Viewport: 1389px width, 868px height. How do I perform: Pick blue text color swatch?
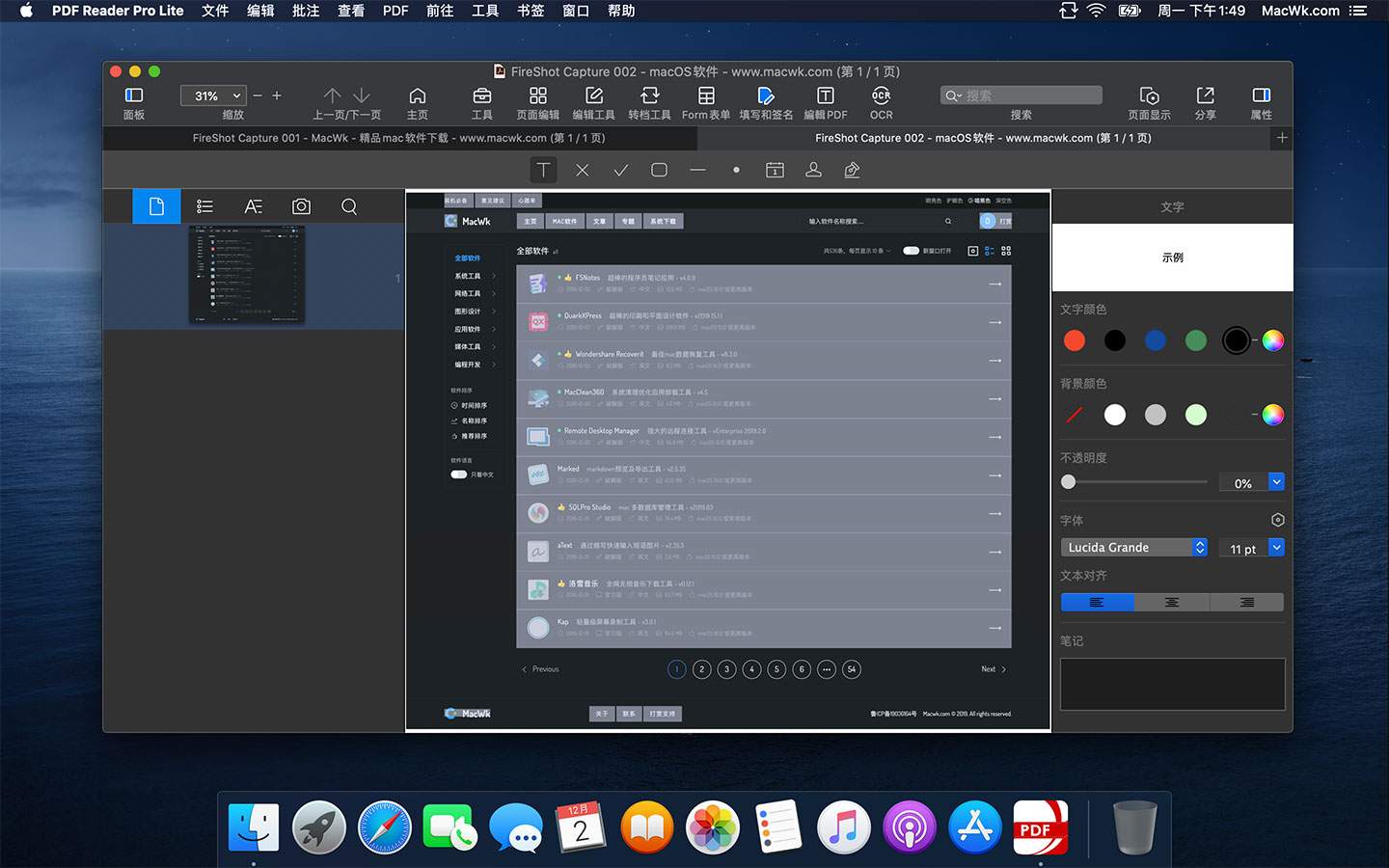coord(1156,340)
